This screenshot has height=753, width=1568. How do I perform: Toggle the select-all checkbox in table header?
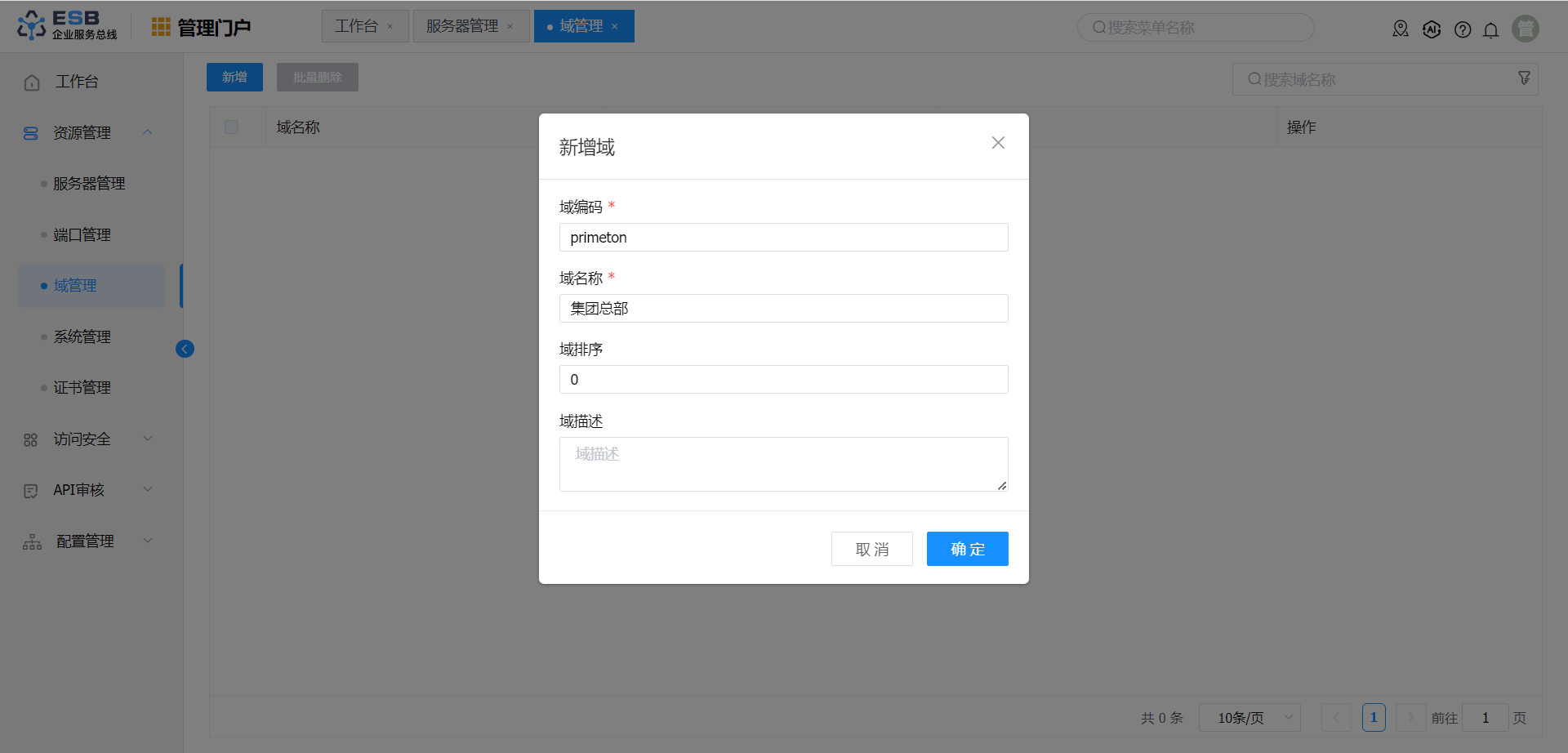[232, 127]
